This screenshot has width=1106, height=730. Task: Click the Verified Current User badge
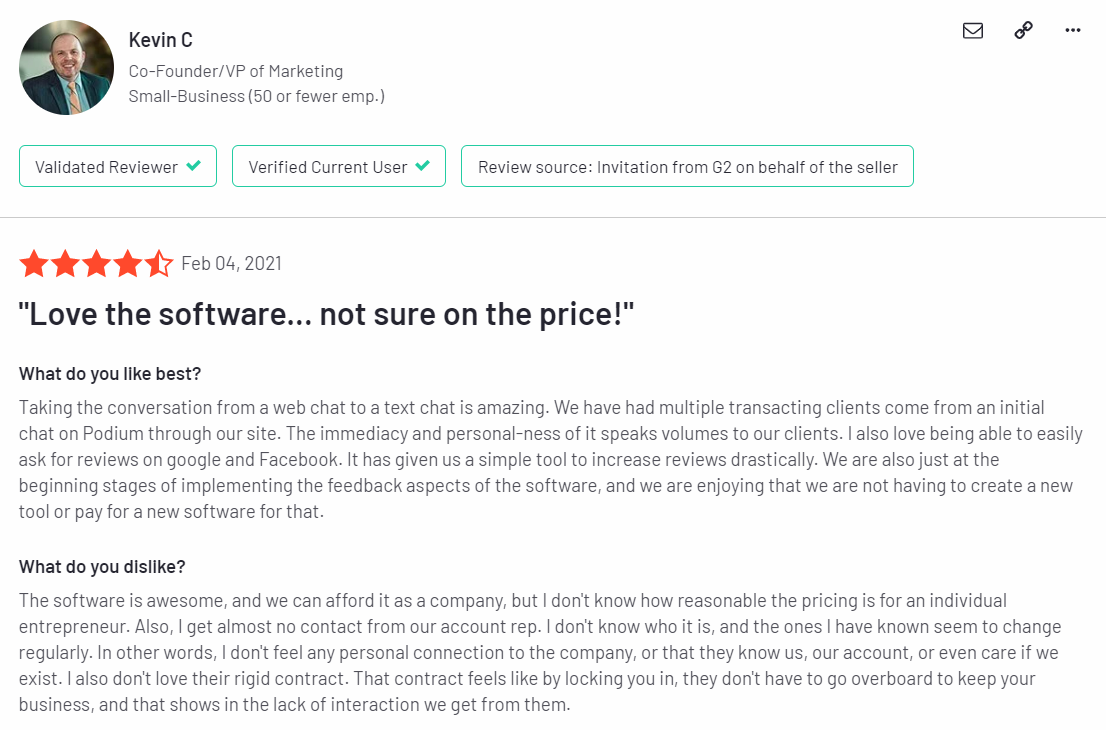[x=339, y=166]
